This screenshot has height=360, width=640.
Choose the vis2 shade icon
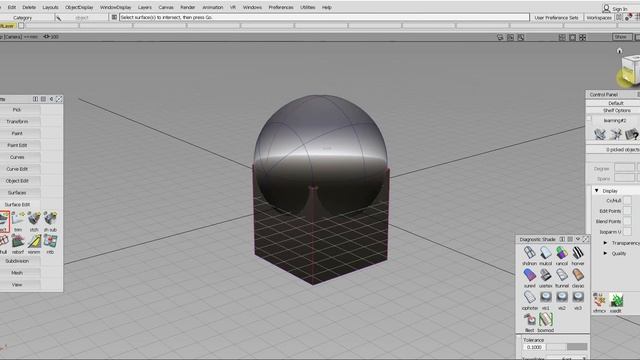pyautogui.click(x=562, y=297)
